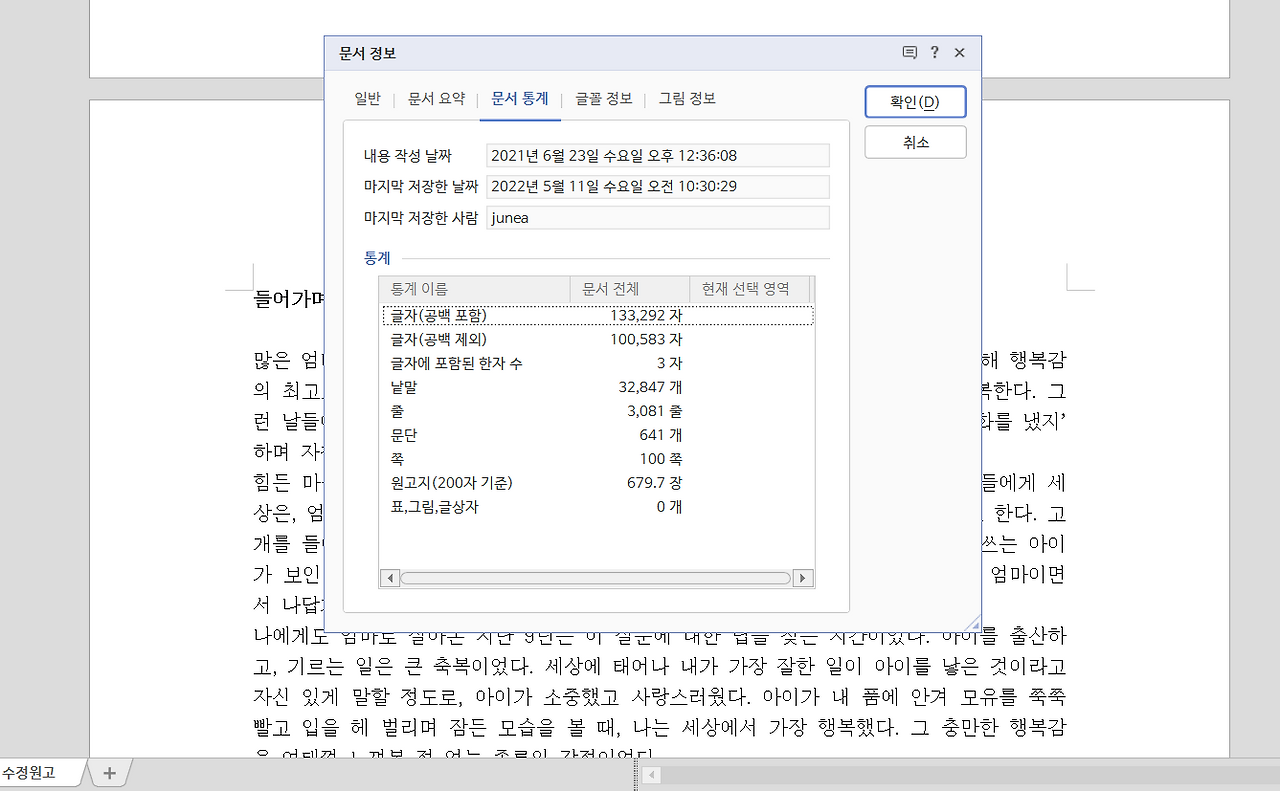Click the dialog resize grip corner
The image size is (1280, 791).
(x=974, y=623)
